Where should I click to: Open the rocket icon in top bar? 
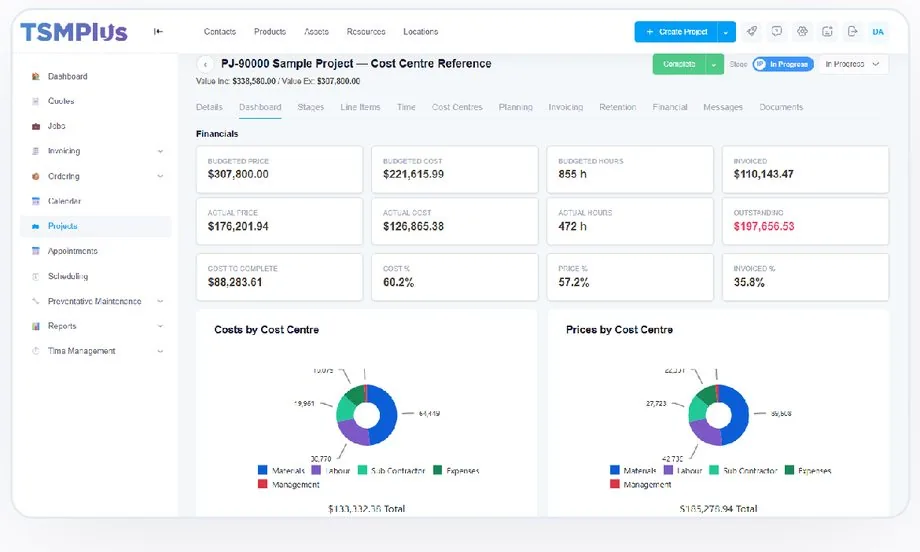coord(752,32)
